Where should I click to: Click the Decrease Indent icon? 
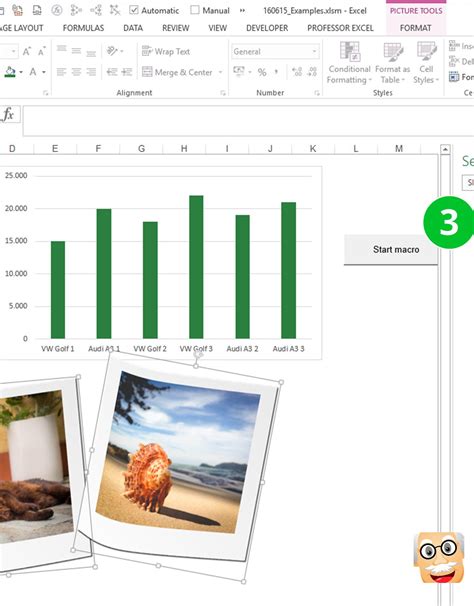tap(112, 72)
